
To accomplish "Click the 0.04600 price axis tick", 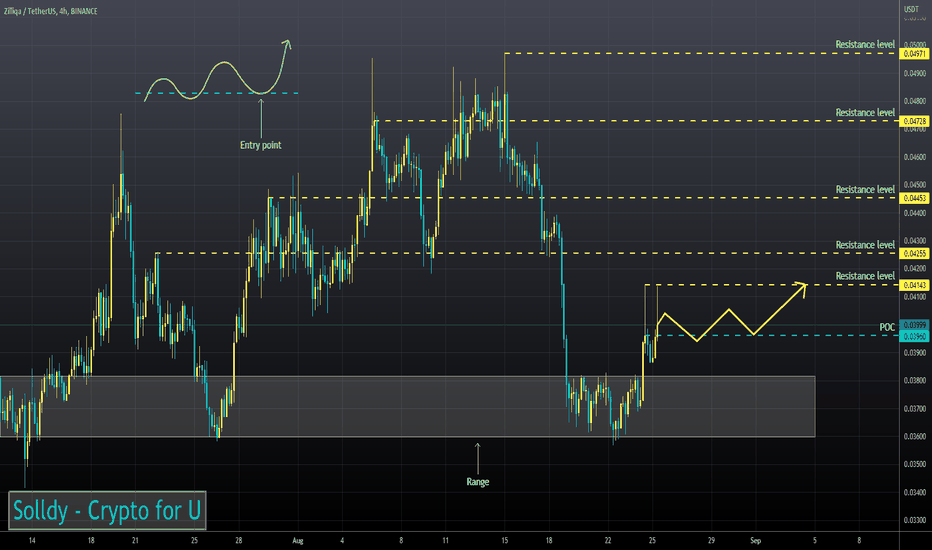I will click(915, 157).
